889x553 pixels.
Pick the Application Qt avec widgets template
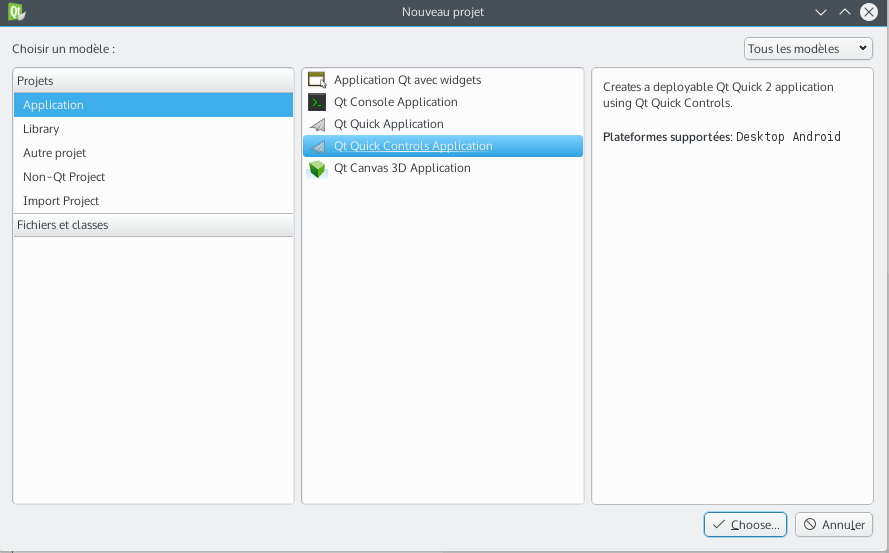pyautogui.click(x=443, y=80)
